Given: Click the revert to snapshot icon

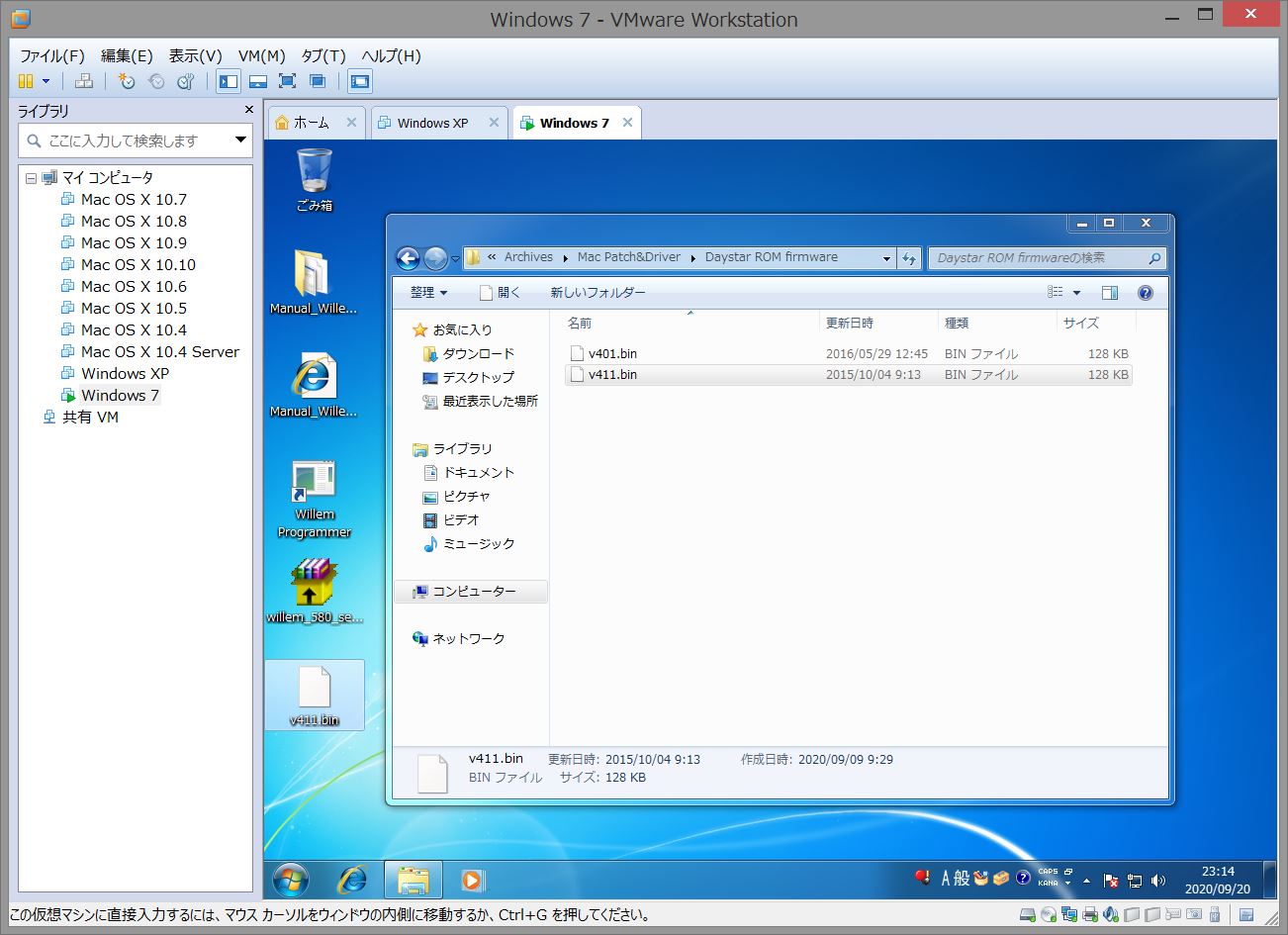Looking at the screenshot, I should (155, 82).
